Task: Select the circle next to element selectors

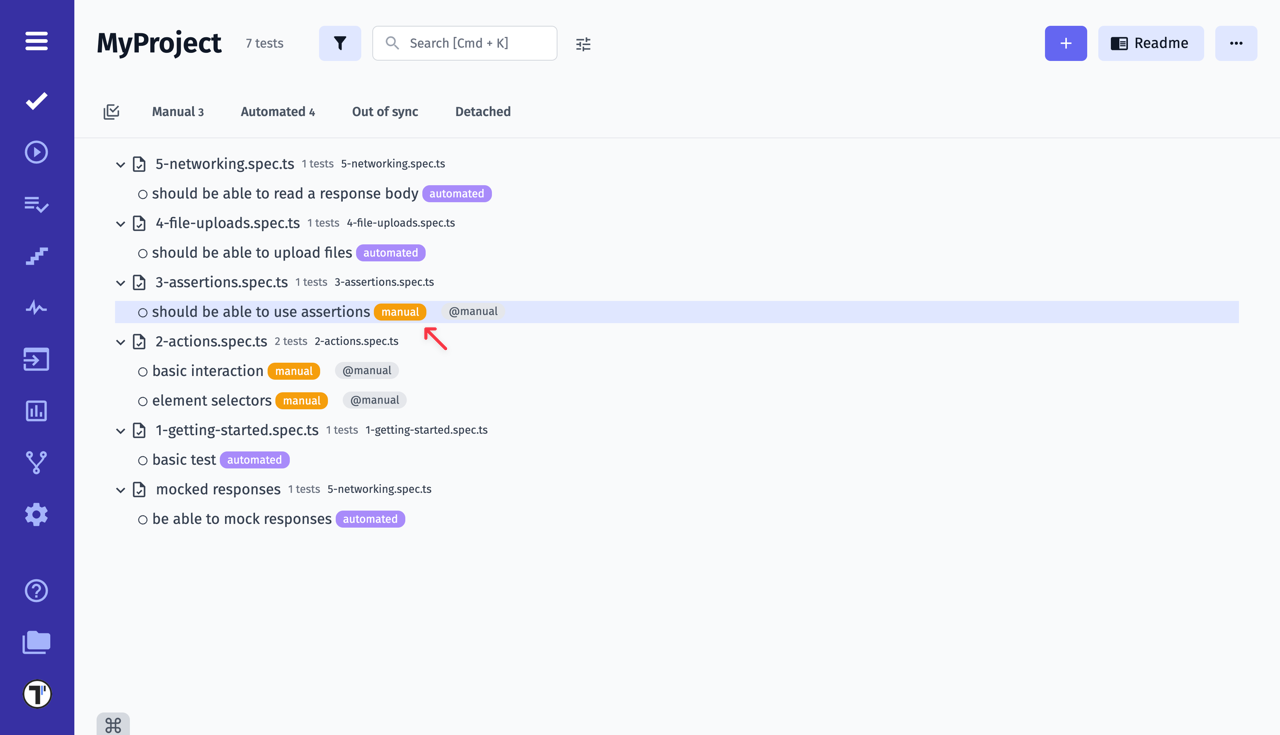Action: click(x=143, y=400)
